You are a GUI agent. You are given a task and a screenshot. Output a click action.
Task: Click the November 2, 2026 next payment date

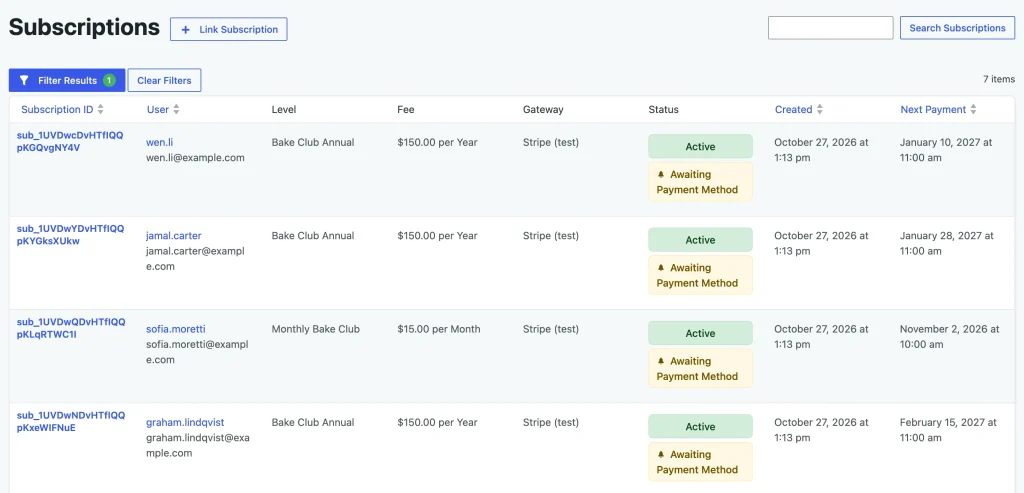click(950, 336)
